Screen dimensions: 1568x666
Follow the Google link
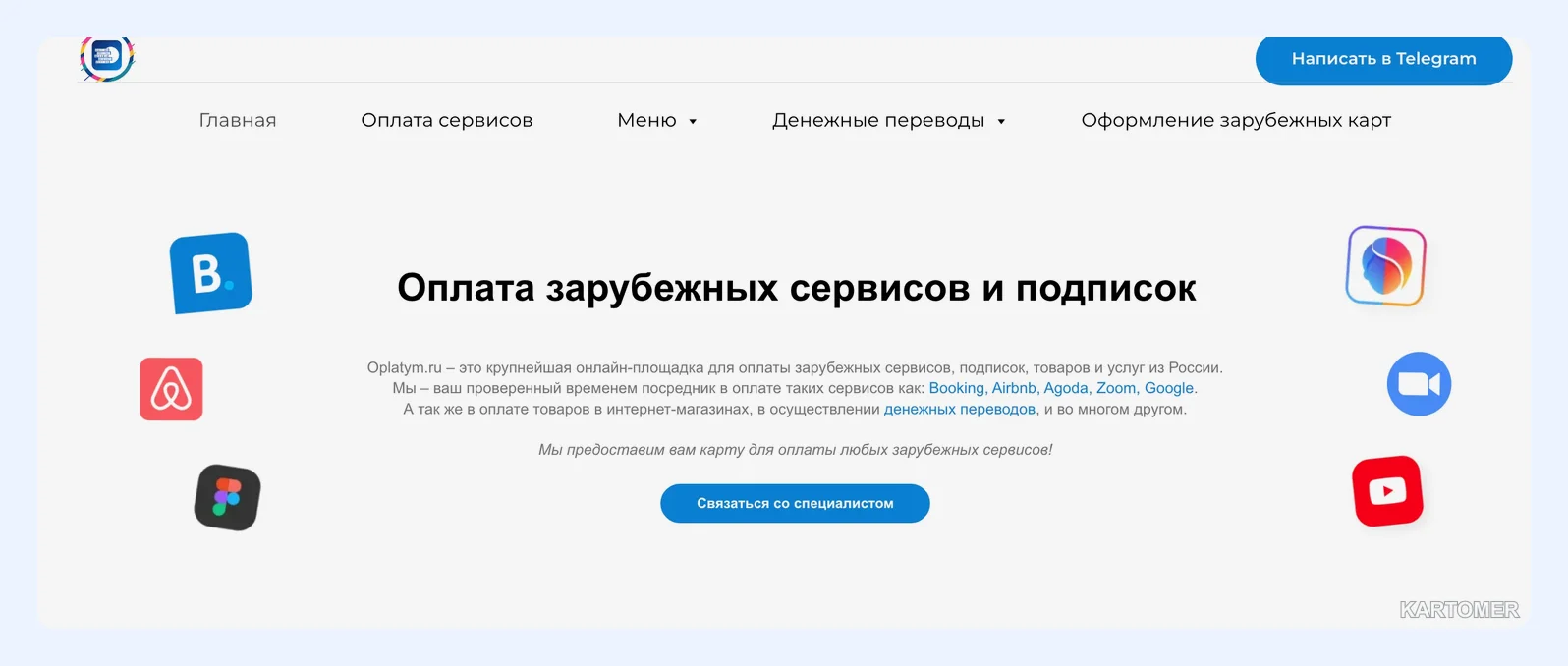(x=1169, y=388)
